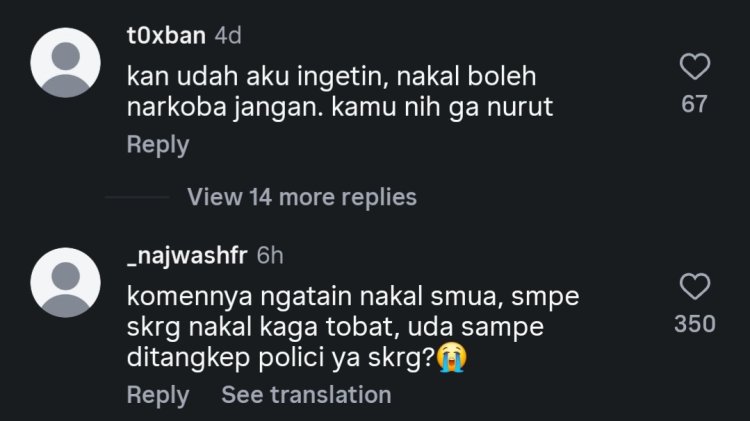Expand View 14 more replies

(x=302, y=197)
